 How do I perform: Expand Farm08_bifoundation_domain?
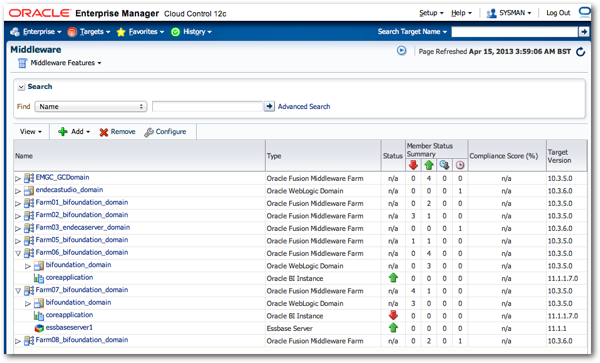[x=18, y=341]
